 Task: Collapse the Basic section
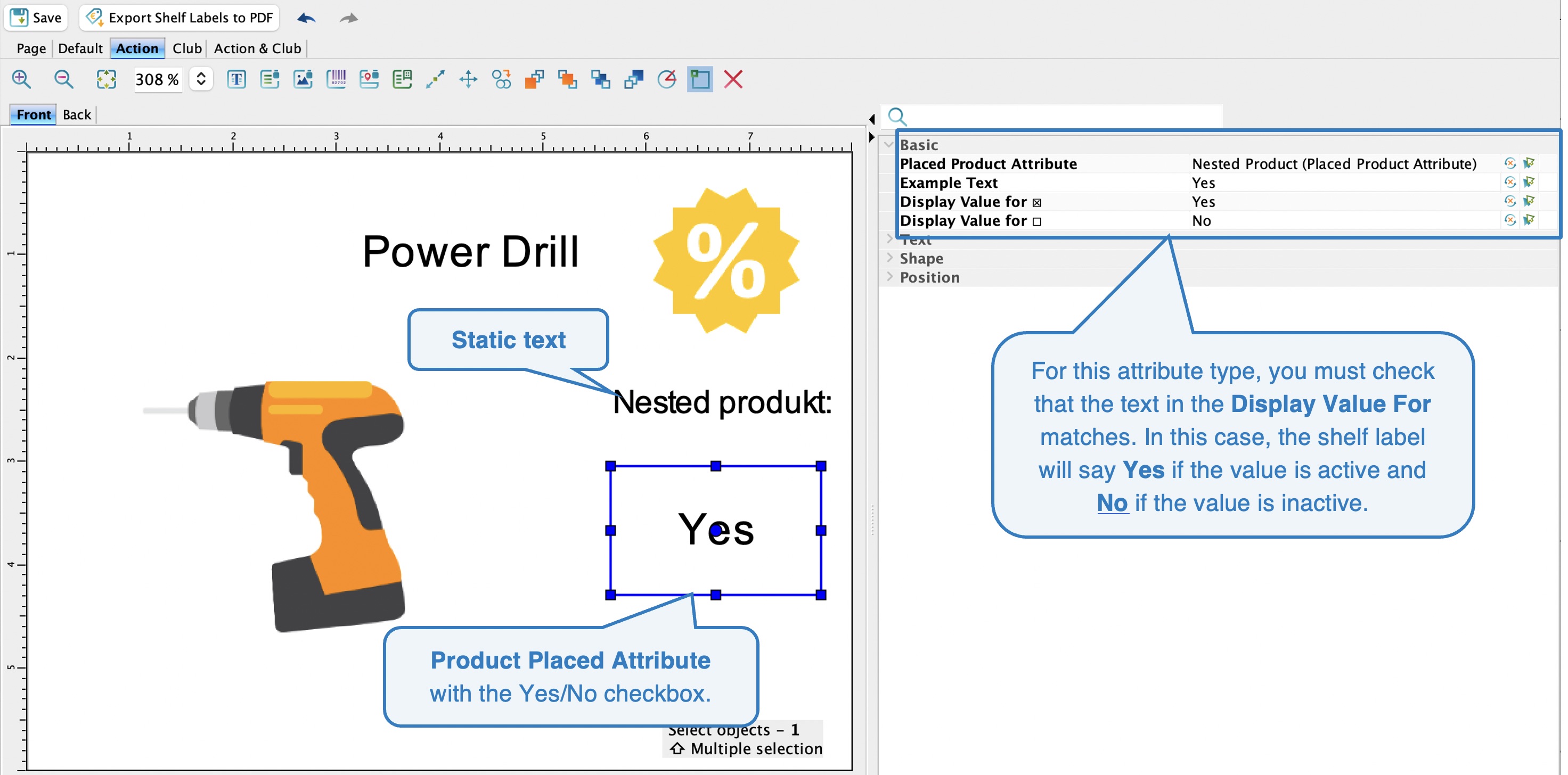(x=889, y=145)
